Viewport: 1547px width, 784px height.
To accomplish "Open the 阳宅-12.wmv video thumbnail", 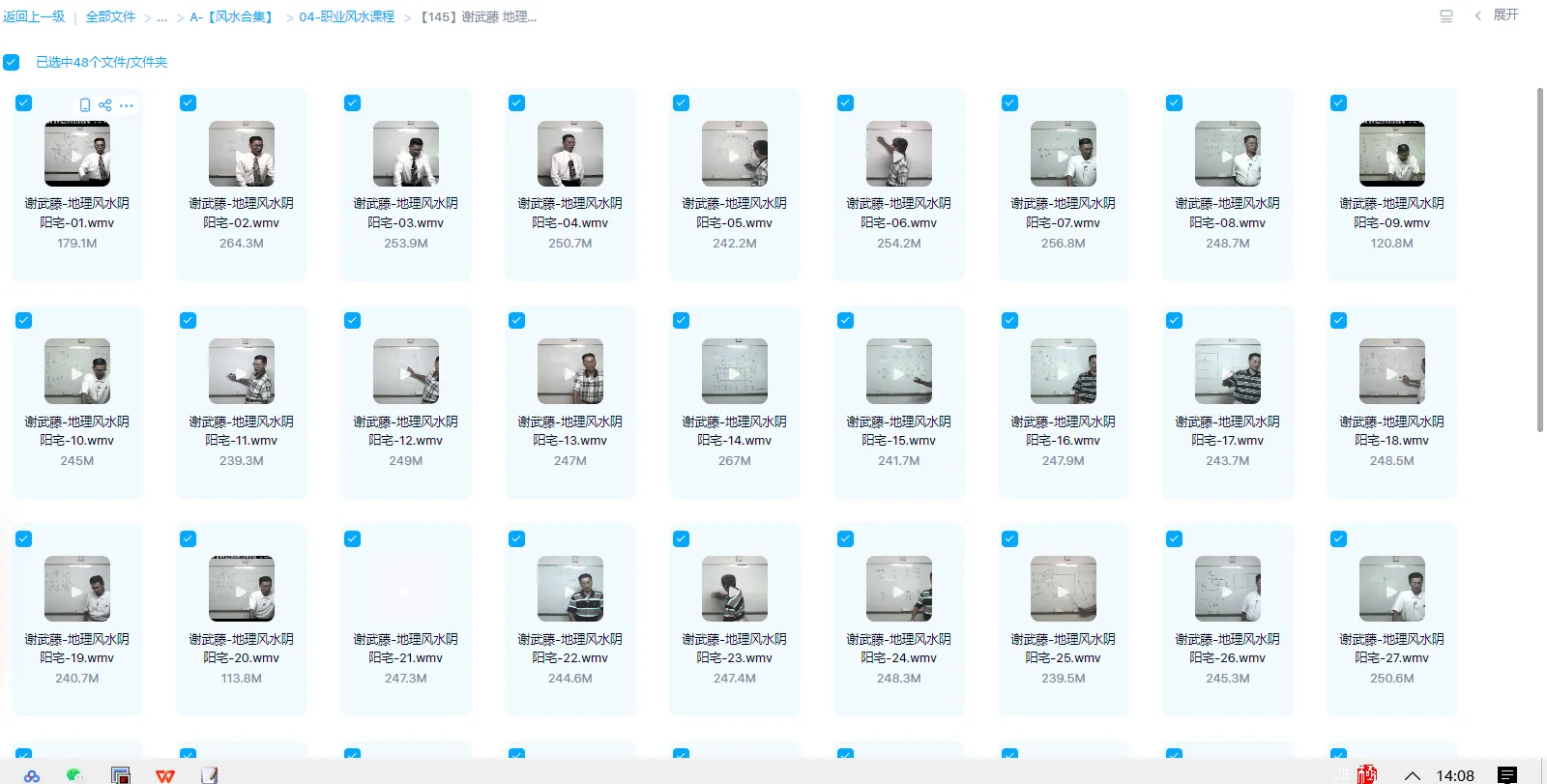I will pyautogui.click(x=406, y=371).
